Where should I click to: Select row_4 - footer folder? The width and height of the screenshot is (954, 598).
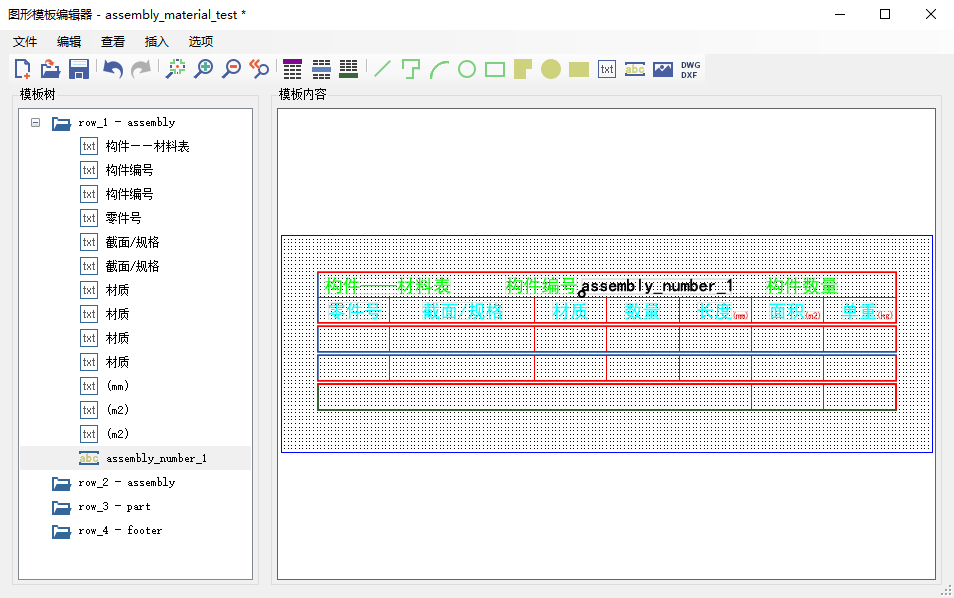120,530
